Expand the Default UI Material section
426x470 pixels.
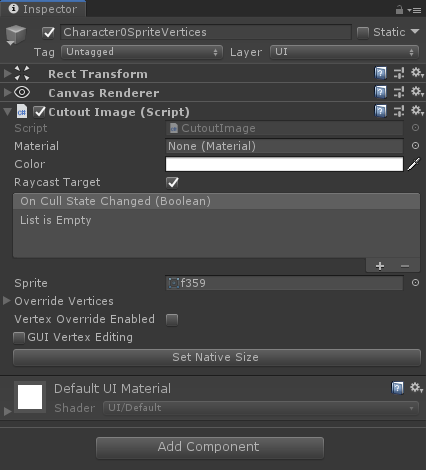click(7, 411)
